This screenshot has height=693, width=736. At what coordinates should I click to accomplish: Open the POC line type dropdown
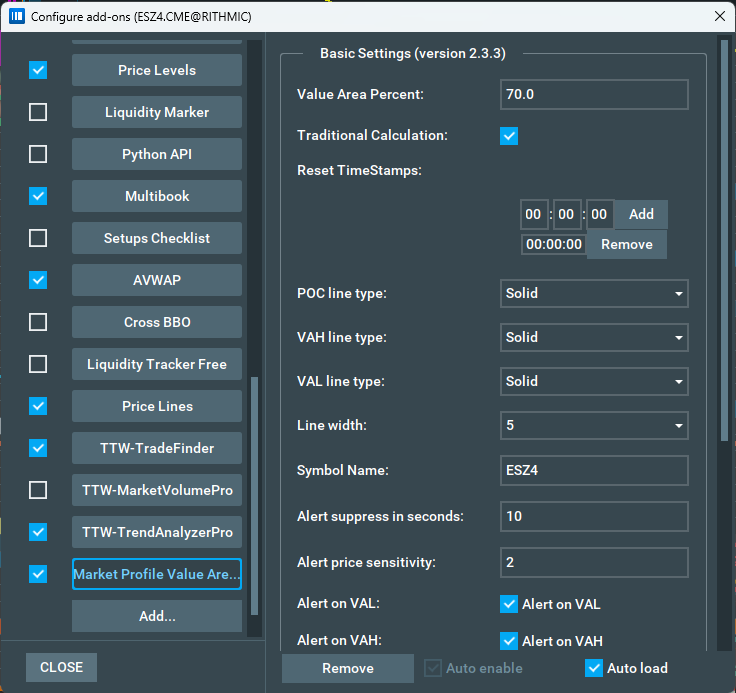tap(594, 293)
